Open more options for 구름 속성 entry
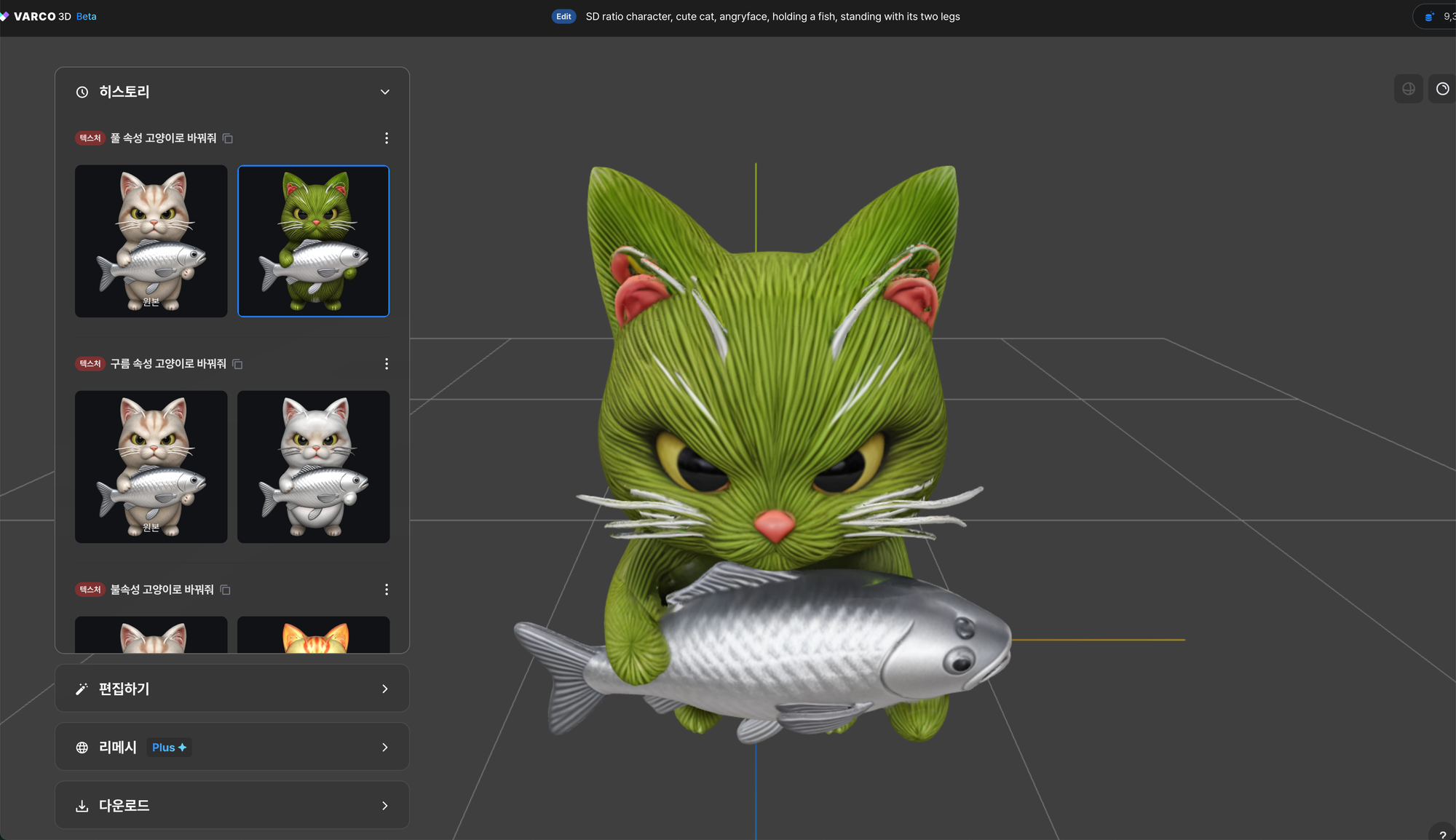The image size is (1456, 840). tap(387, 364)
